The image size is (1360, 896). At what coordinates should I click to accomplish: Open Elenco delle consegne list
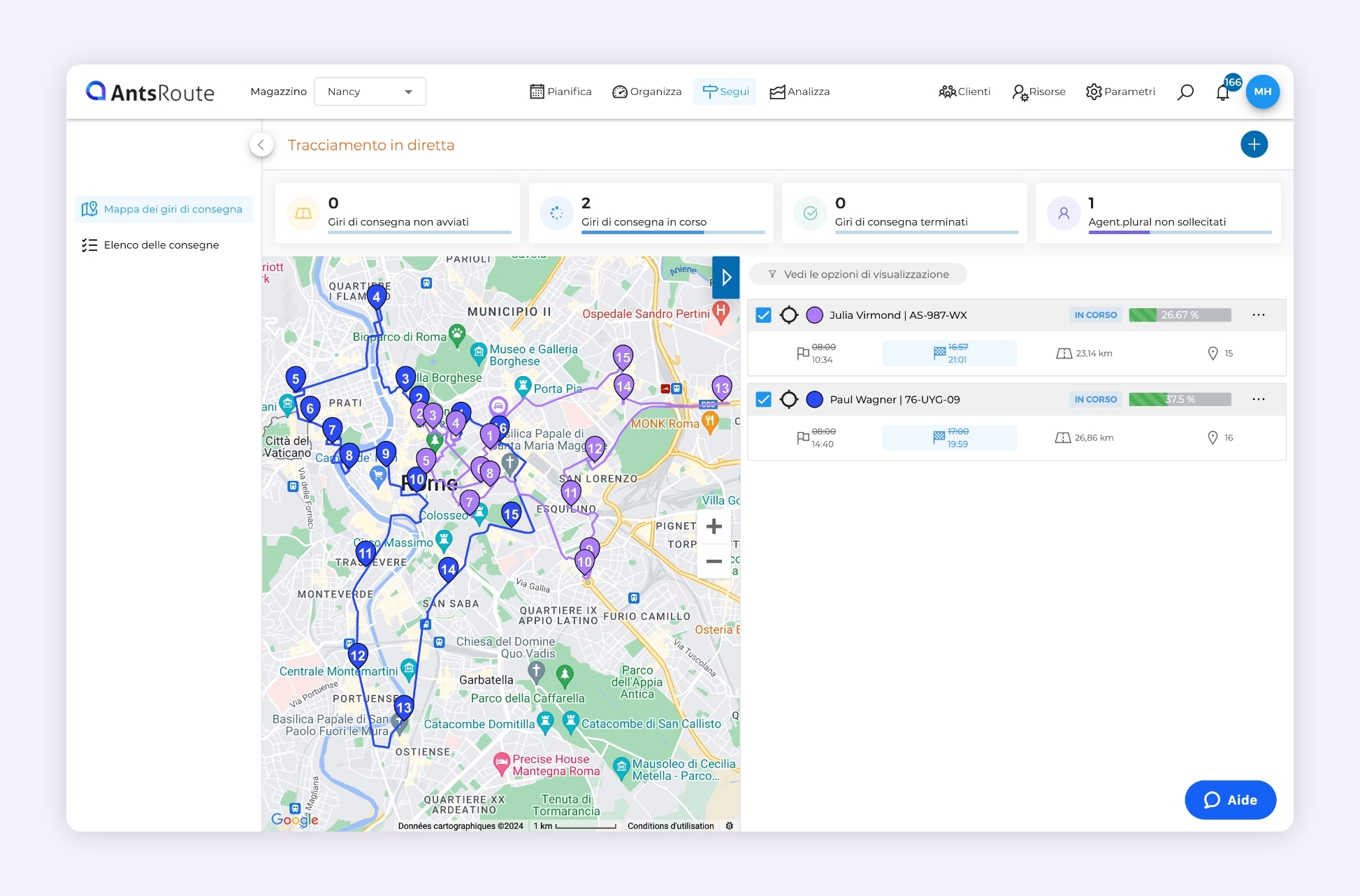pos(161,245)
